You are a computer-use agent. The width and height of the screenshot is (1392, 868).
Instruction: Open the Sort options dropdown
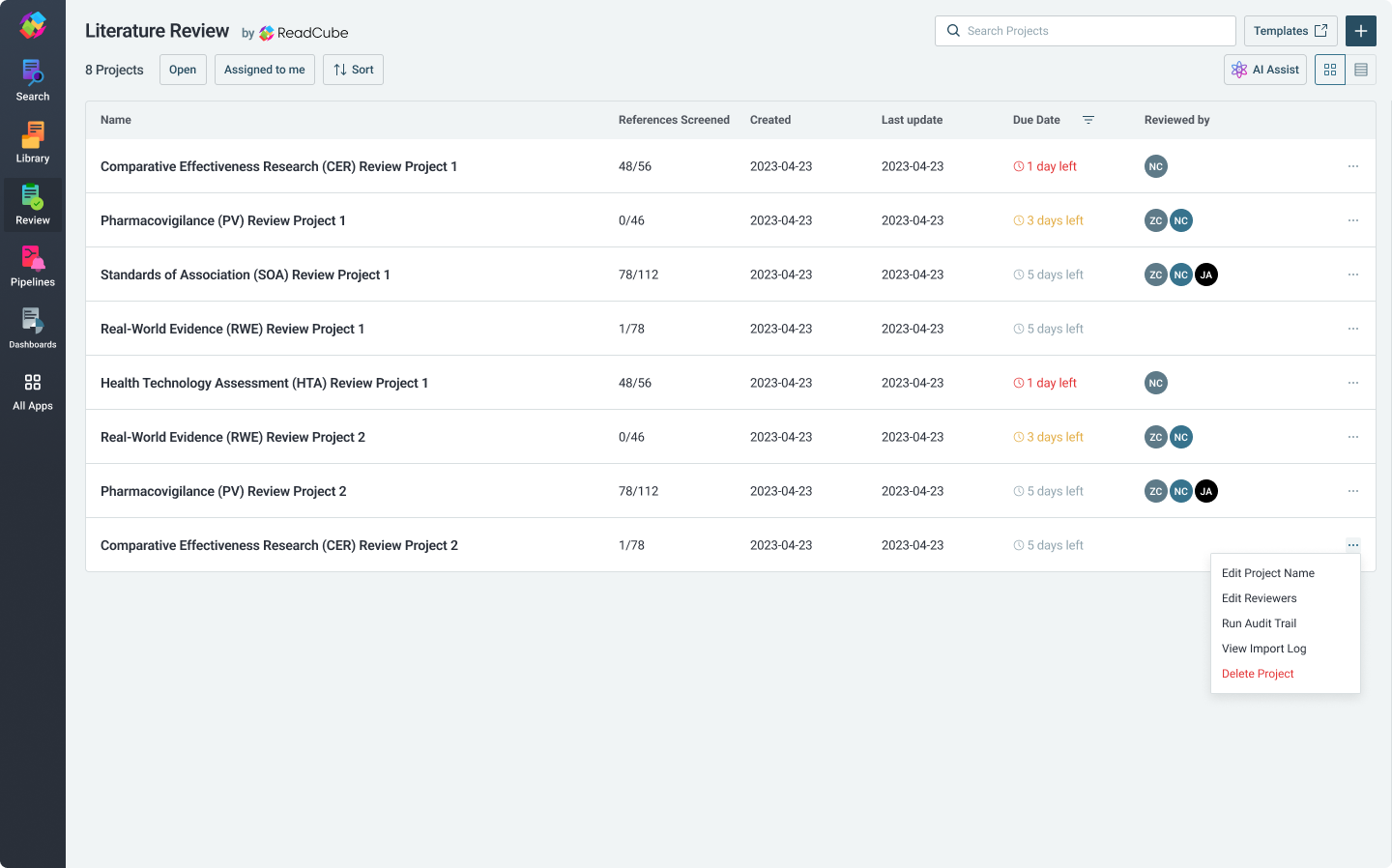tap(353, 70)
